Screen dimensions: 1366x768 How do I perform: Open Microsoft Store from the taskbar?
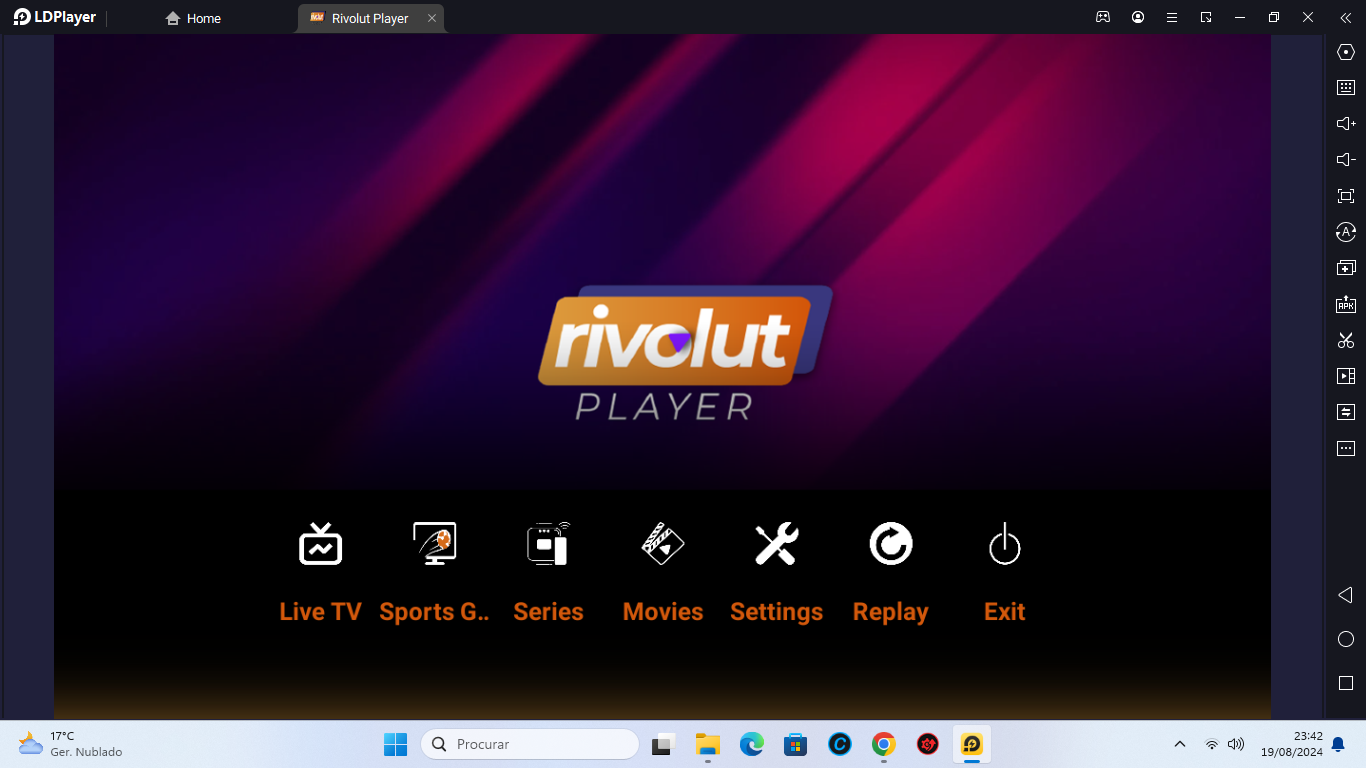point(796,744)
